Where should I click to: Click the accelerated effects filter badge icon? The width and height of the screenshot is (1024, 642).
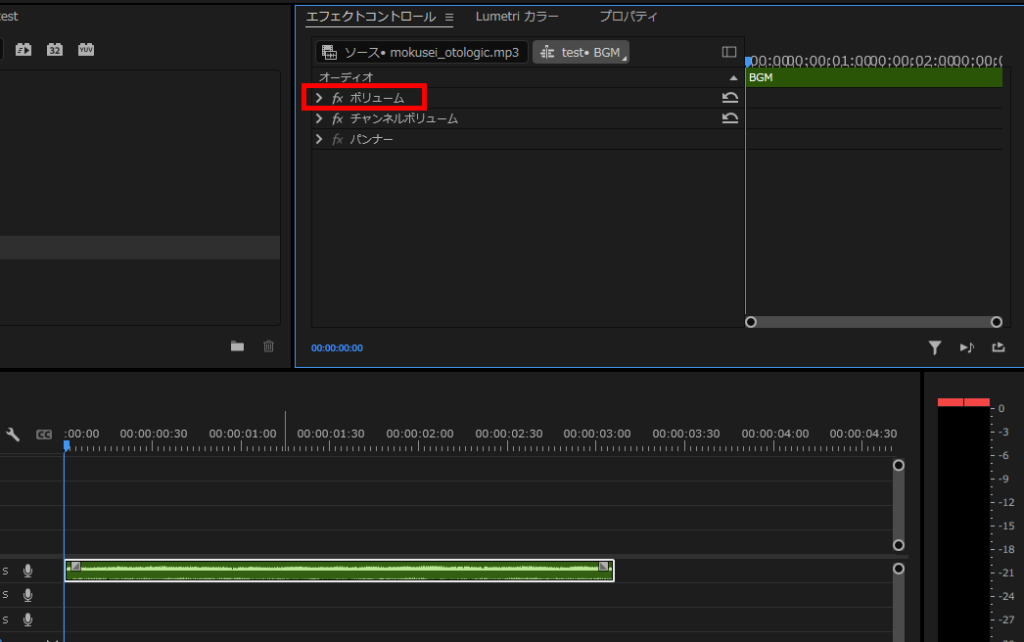tap(23, 49)
